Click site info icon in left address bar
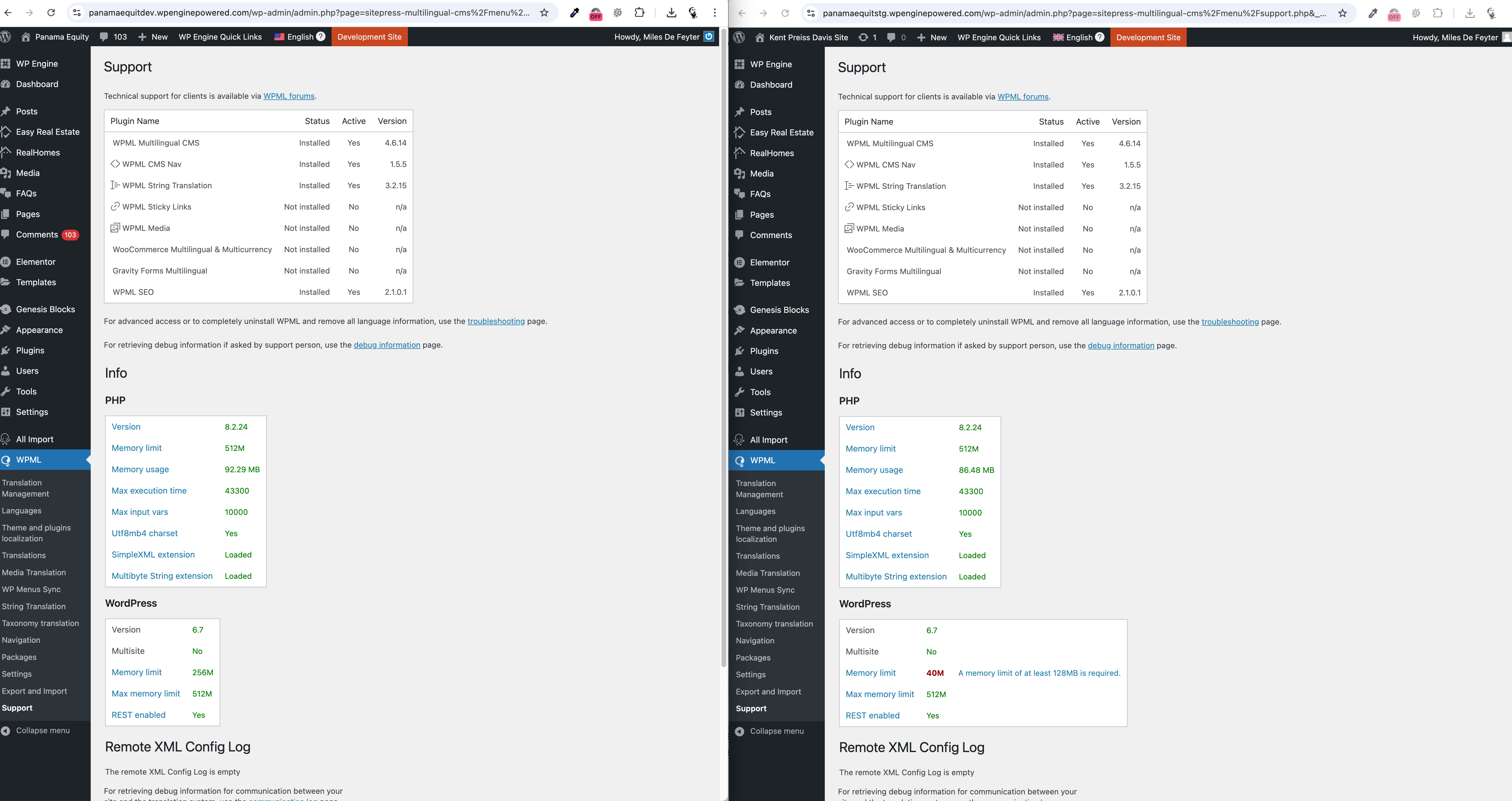The height and width of the screenshot is (801, 1512). tap(77, 12)
